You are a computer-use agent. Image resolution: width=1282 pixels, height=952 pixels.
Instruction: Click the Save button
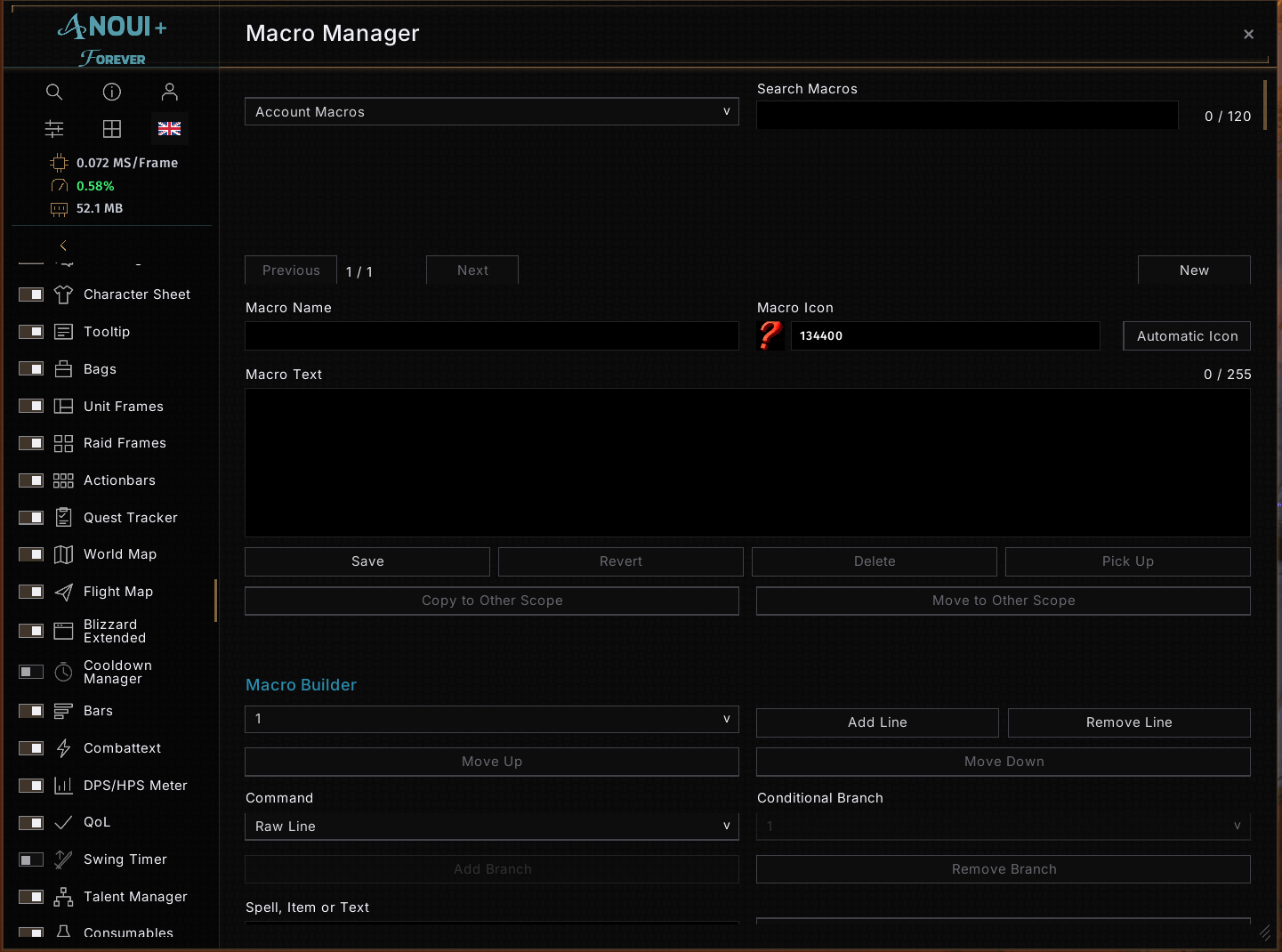point(367,561)
